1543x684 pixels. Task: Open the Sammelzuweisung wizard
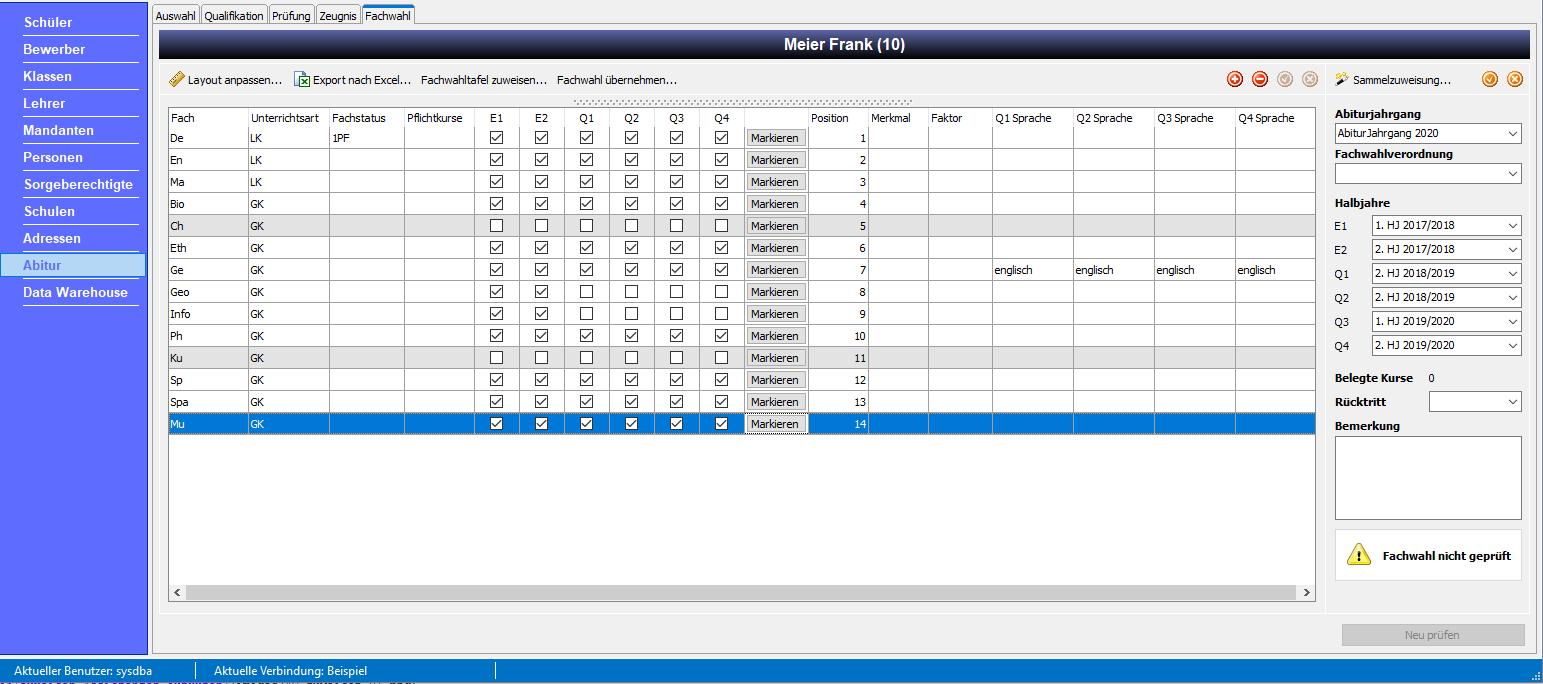pyautogui.click(x=1393, y=79)
